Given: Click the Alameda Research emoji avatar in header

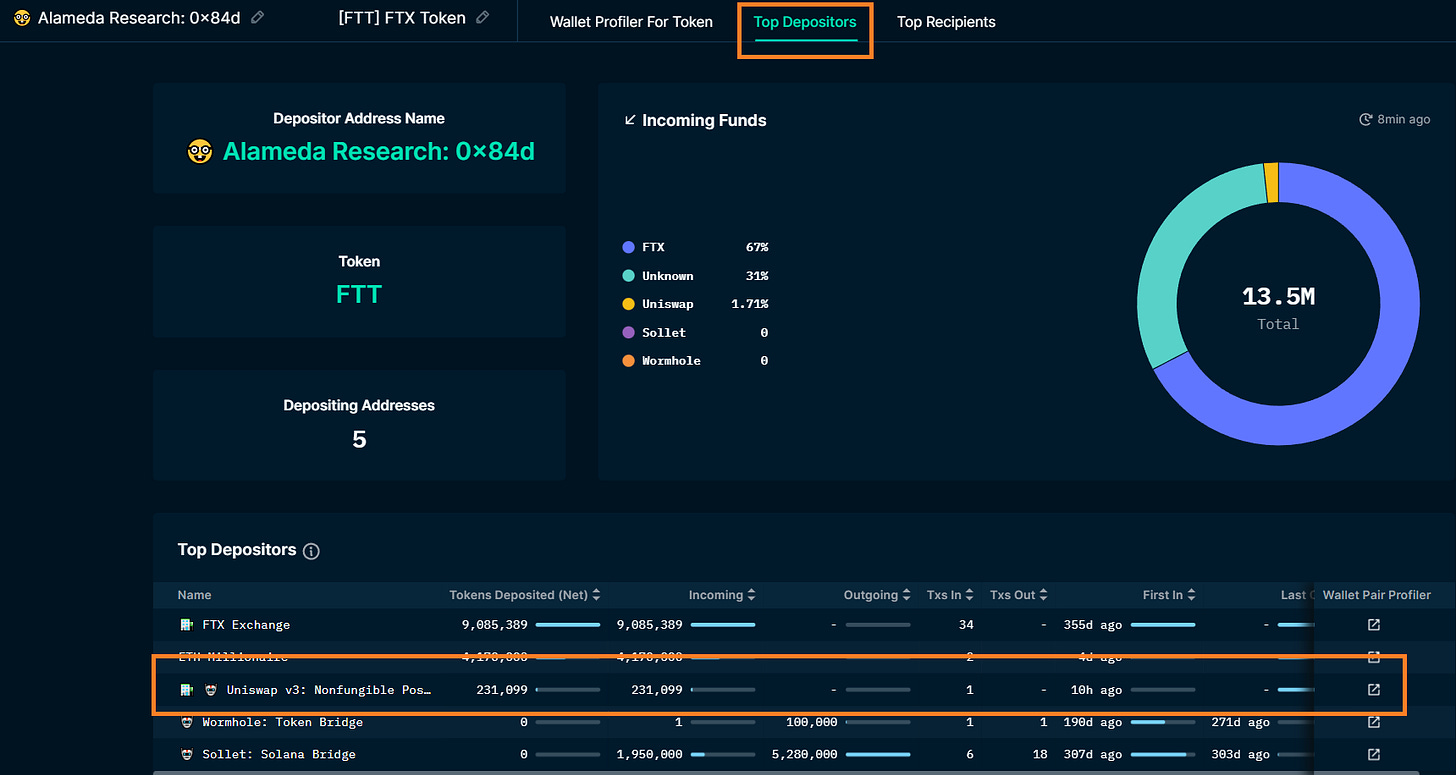Looking at the screenshot, I should [22, 18].
